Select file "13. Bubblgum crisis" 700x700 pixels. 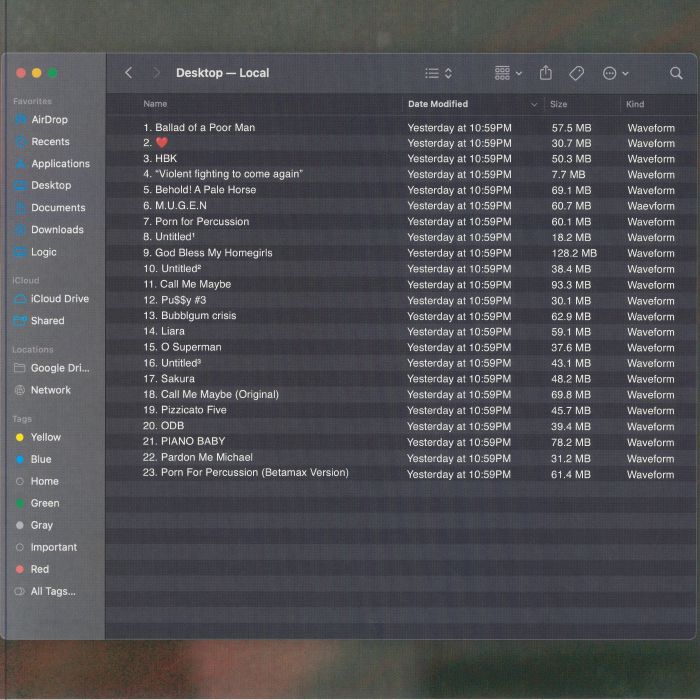[190, 316]
